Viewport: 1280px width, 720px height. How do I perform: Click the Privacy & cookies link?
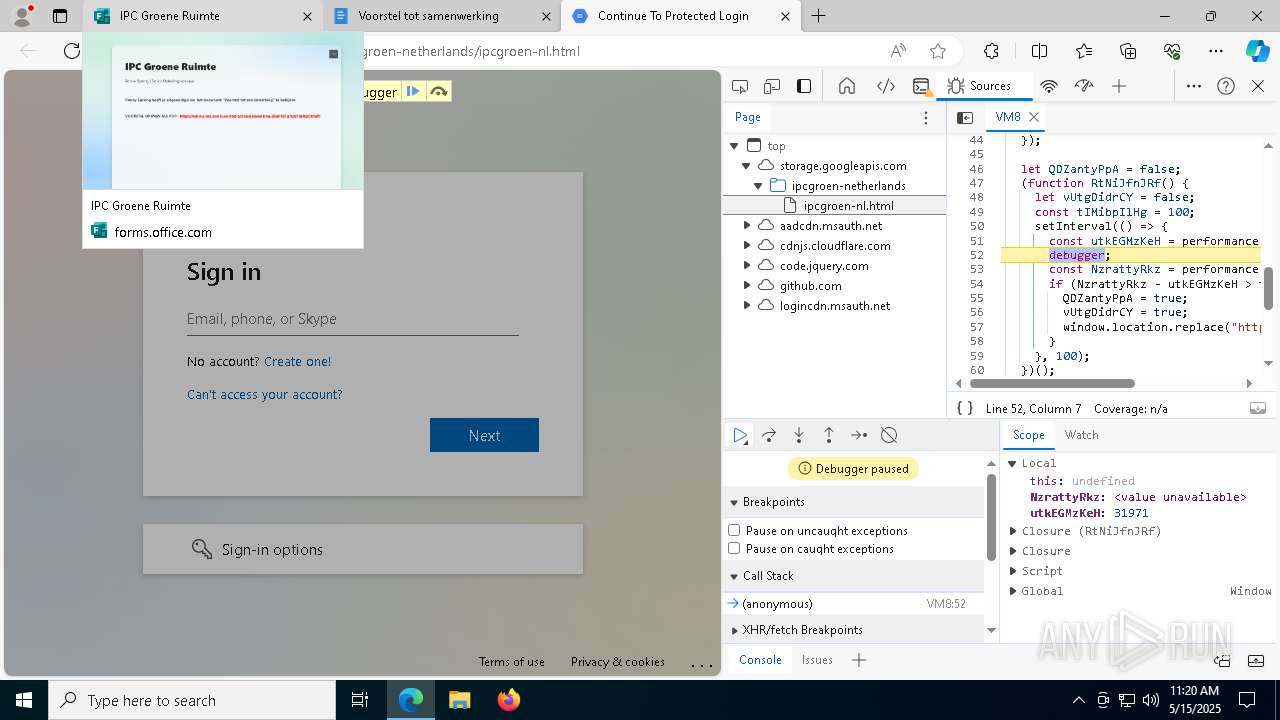pos(618,662)
